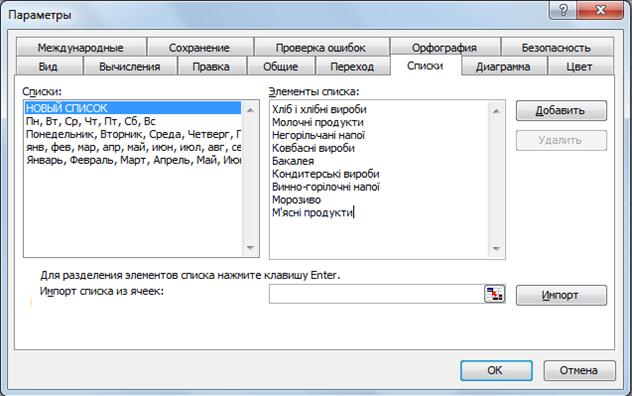Screen dimensions: 632x396
Task: Select the янв, фев, мар list entry
Action: pyautogui.click(x=133, y=147)
